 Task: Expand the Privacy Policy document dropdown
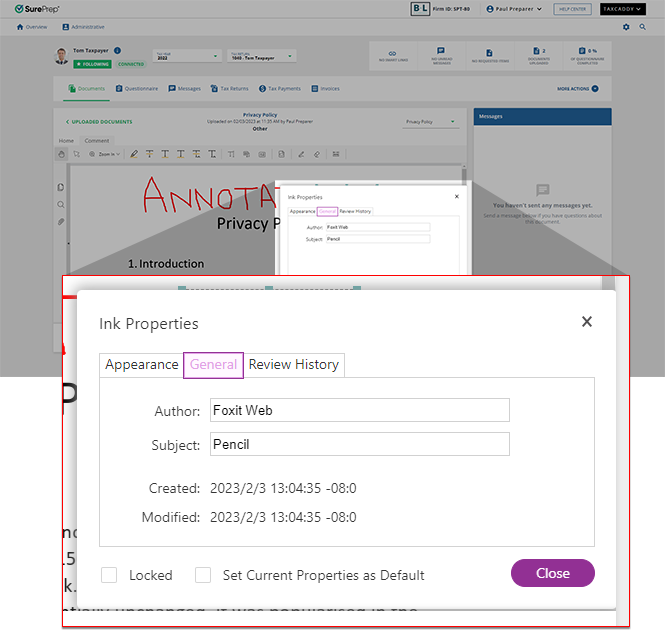(430, 122)
